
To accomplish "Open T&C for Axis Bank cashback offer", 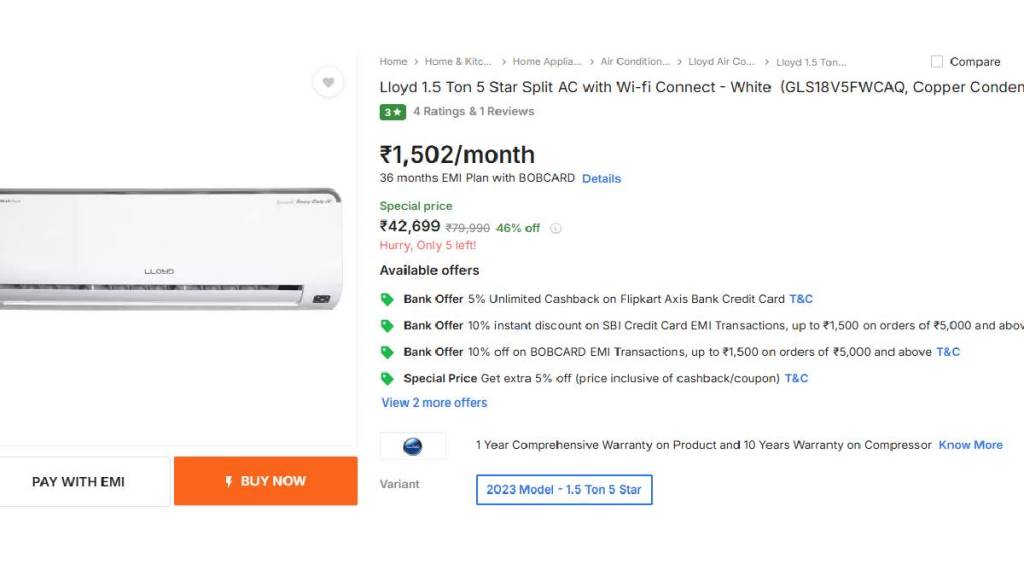I will (801, 299).
